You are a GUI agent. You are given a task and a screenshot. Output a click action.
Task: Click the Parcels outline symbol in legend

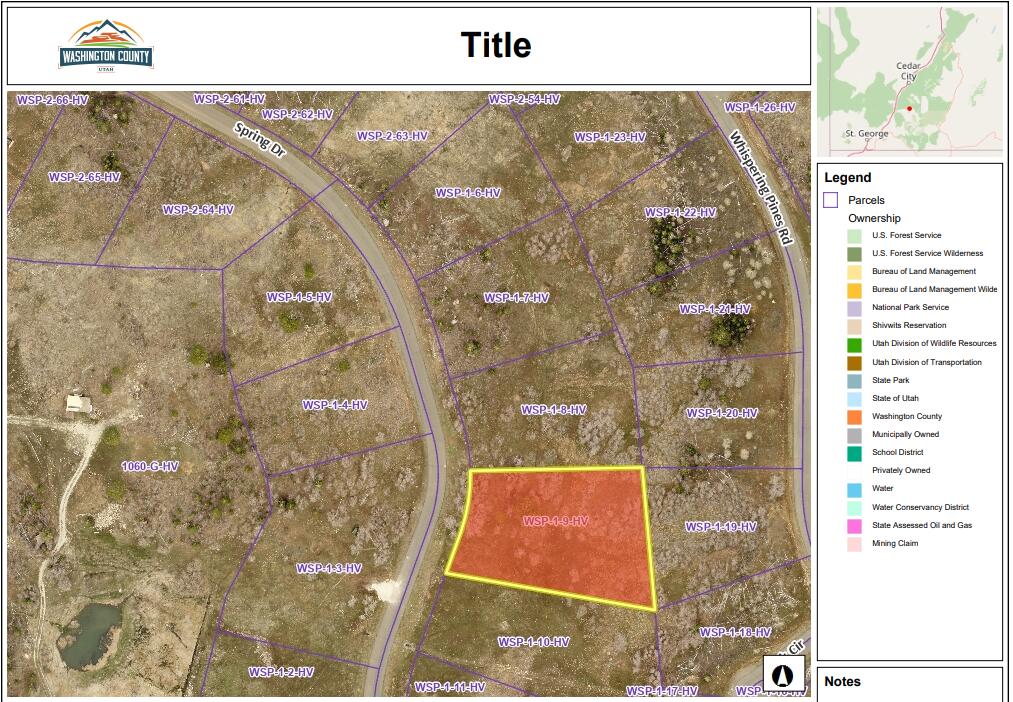coord(830,200)
